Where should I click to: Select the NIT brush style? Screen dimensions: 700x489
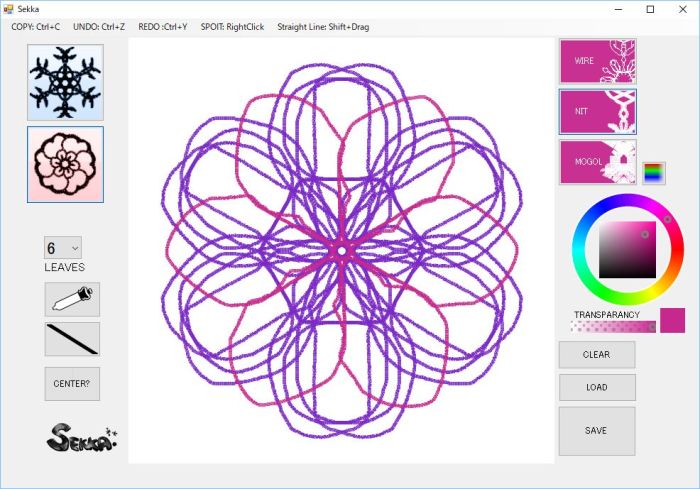[x=597, y=112]
